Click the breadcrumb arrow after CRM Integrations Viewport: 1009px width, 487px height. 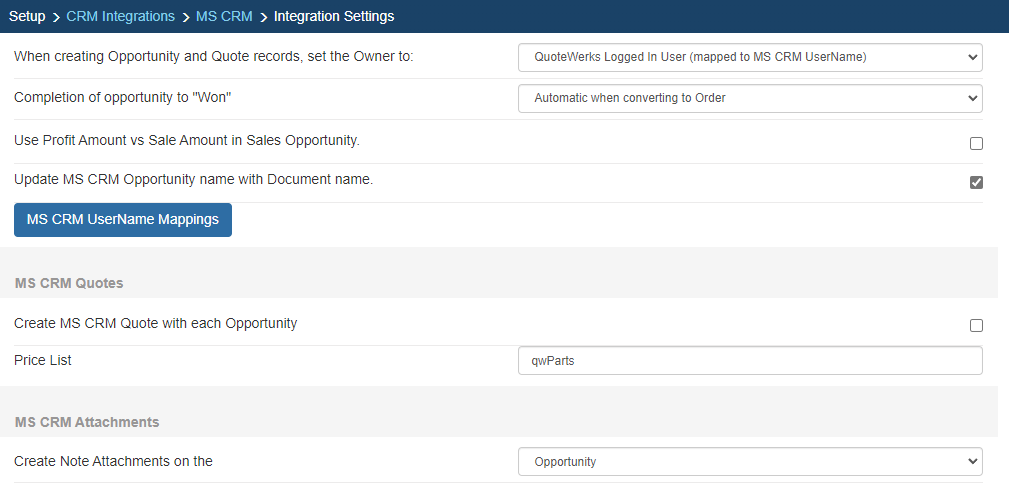(x=185, y=17)
